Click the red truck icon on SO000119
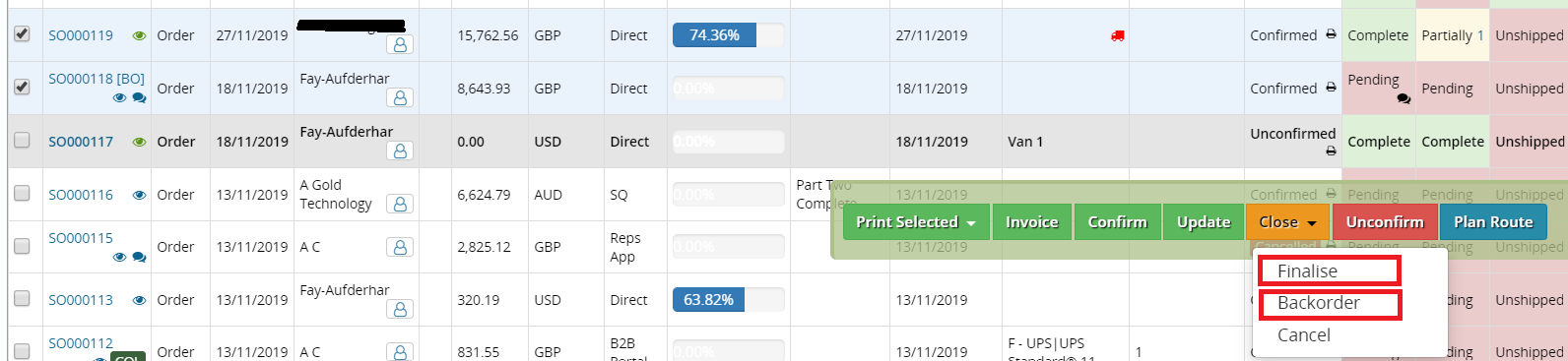Screen dimensions: 1568x361 coord(1117,35)
